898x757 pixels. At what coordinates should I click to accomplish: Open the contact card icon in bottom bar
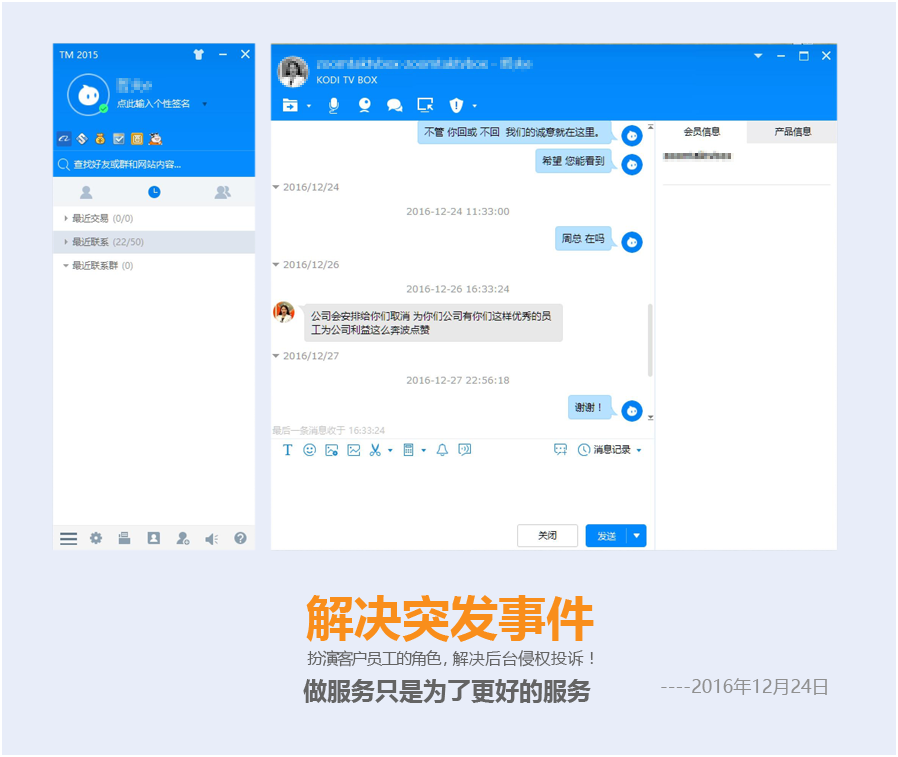click(x=153, y=538)
